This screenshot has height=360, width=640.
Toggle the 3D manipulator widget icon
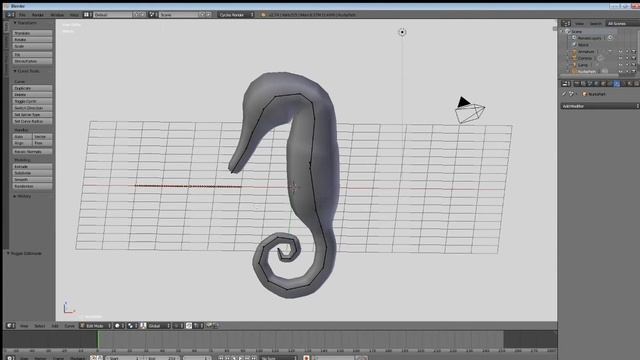pyautogui.click(x=143, y=326)
